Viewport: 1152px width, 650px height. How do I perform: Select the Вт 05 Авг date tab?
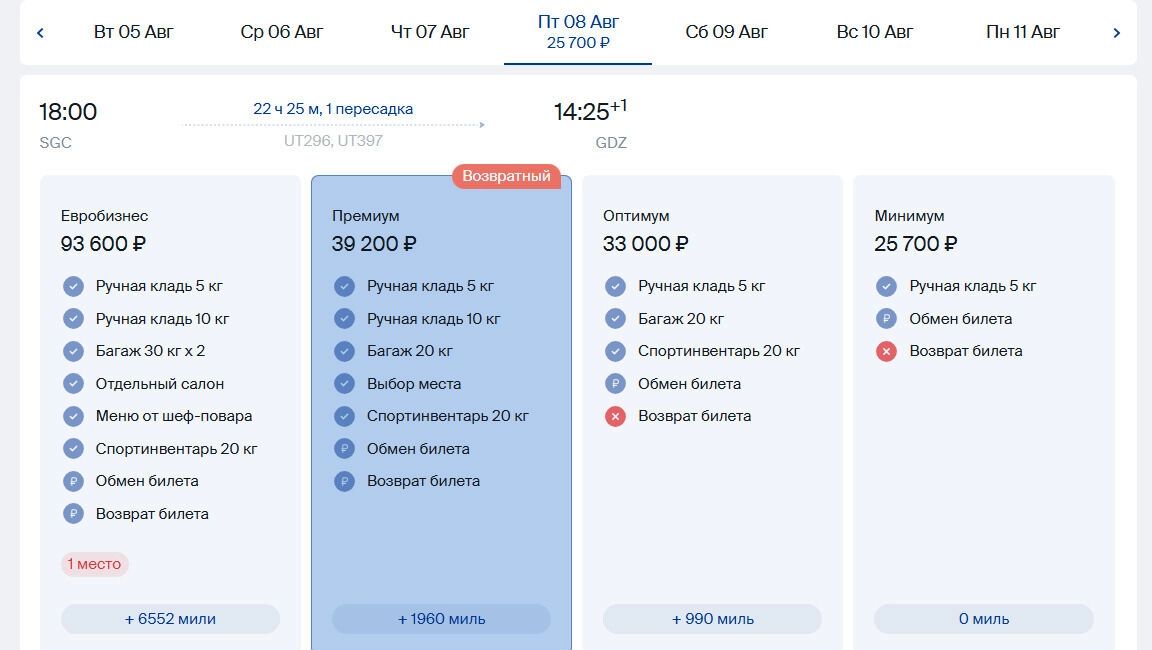(x=134, y=32)
